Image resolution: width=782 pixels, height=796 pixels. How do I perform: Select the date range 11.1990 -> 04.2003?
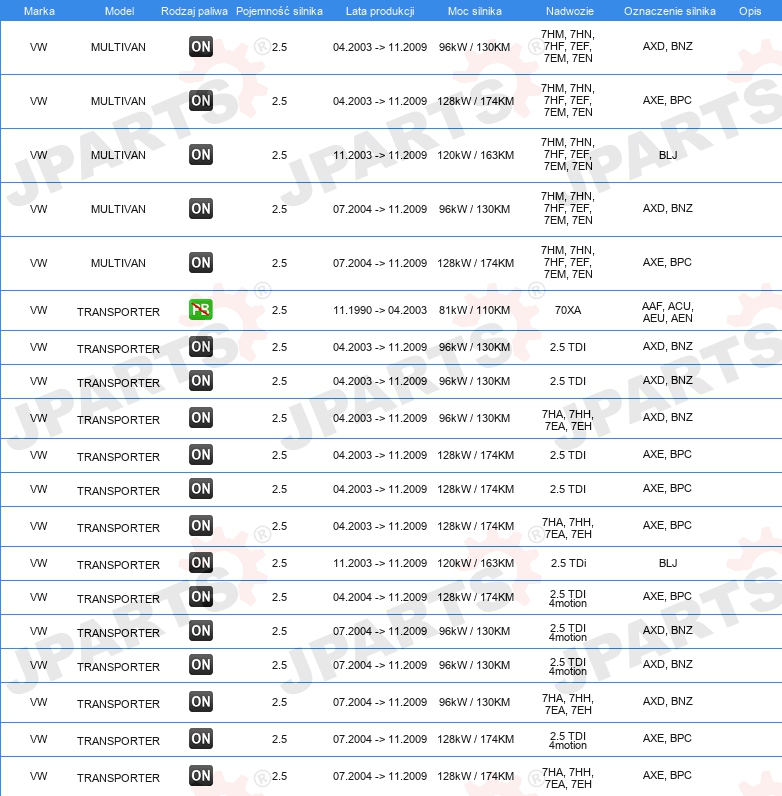[x=380, y=310]
